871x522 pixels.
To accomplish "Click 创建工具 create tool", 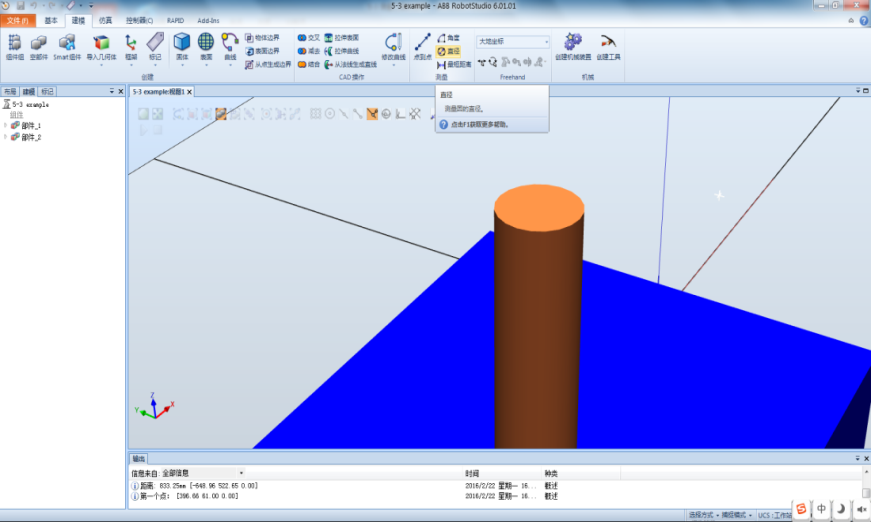I will click(608, 47).
